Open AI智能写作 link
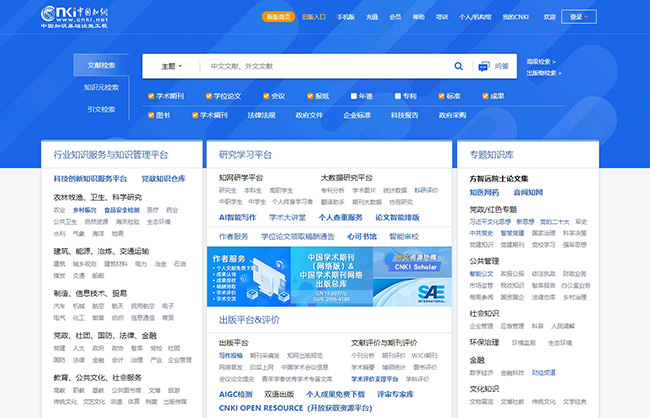 tap(238, 217)
